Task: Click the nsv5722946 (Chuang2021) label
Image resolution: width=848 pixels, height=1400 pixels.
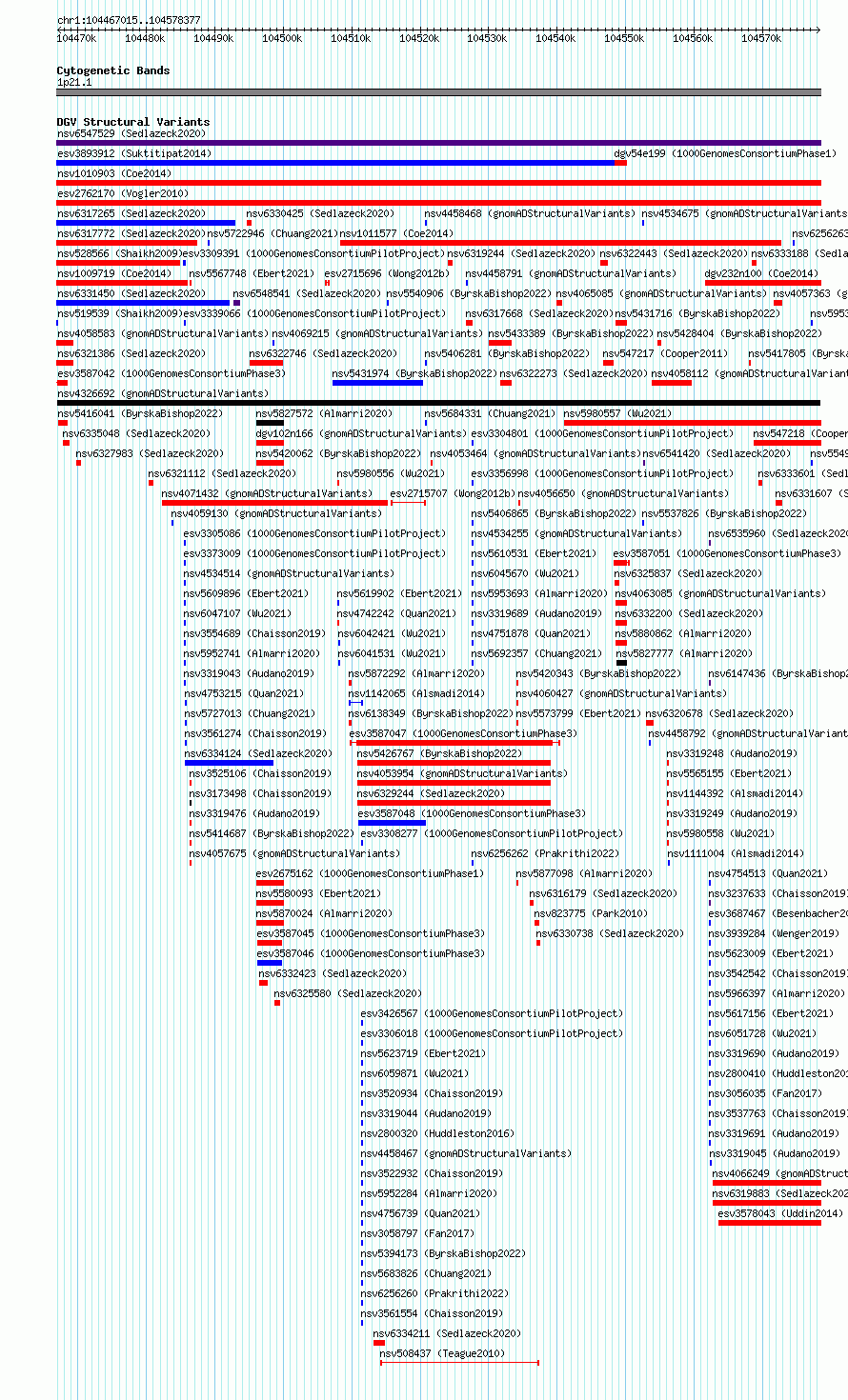Action: 272,234
